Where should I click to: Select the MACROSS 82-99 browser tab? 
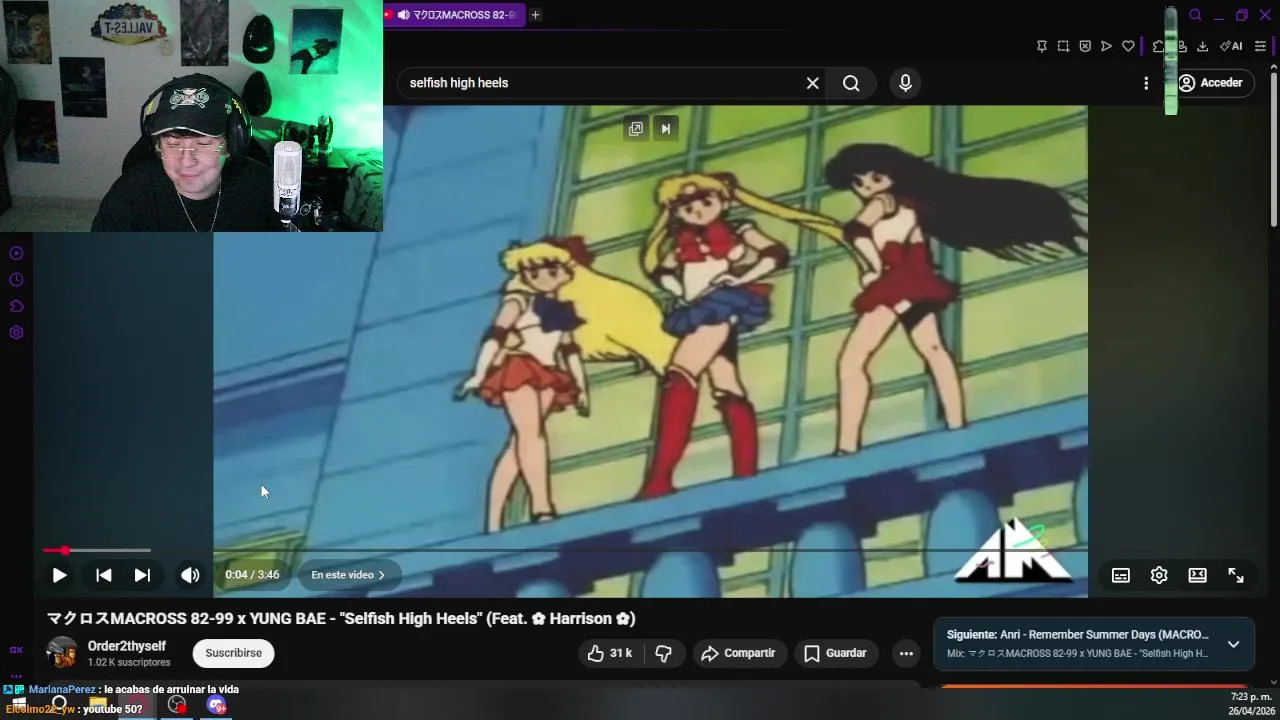pos(454,15)
